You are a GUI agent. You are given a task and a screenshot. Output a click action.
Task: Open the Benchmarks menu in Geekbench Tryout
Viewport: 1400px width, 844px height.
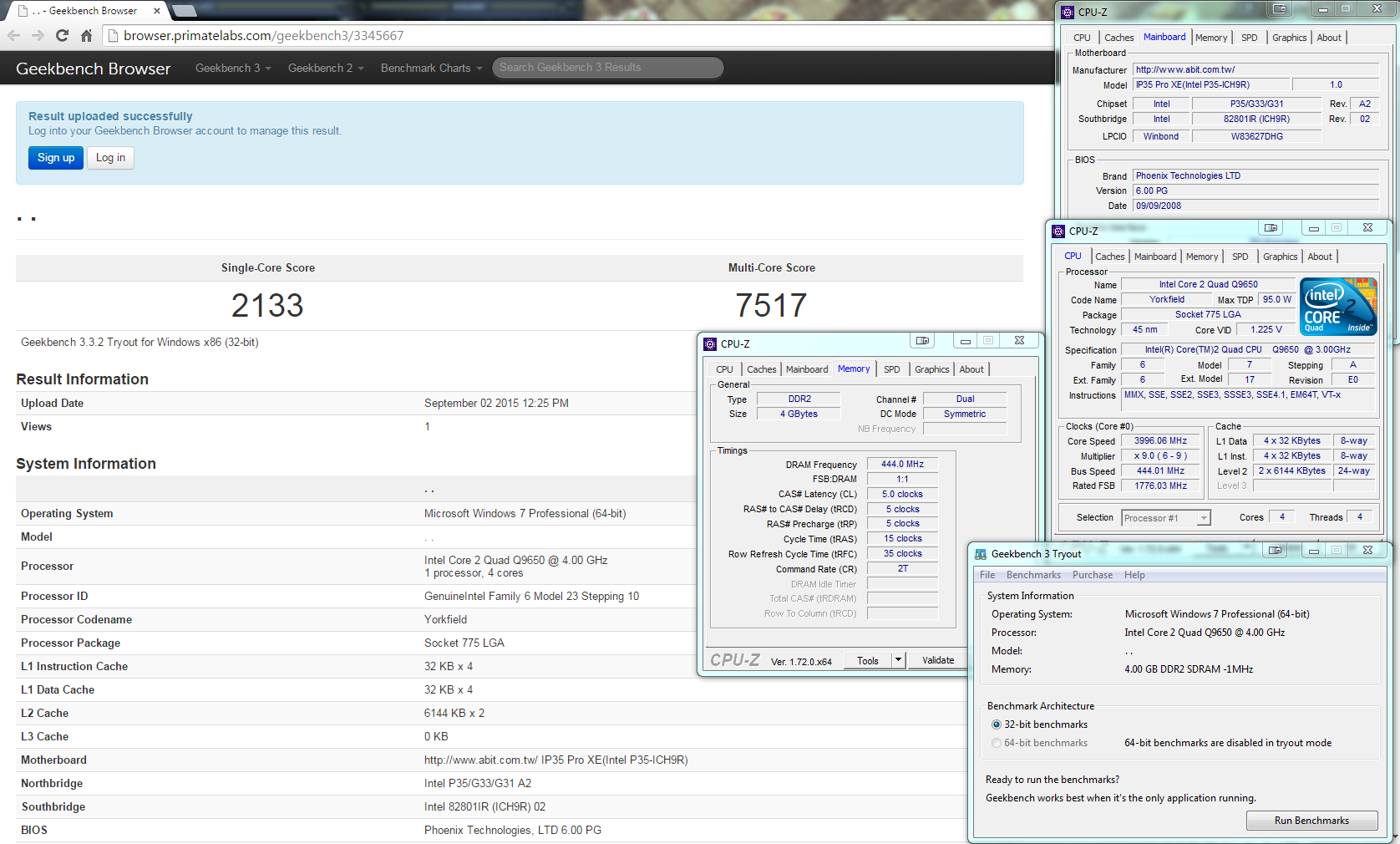(1033, 575)
